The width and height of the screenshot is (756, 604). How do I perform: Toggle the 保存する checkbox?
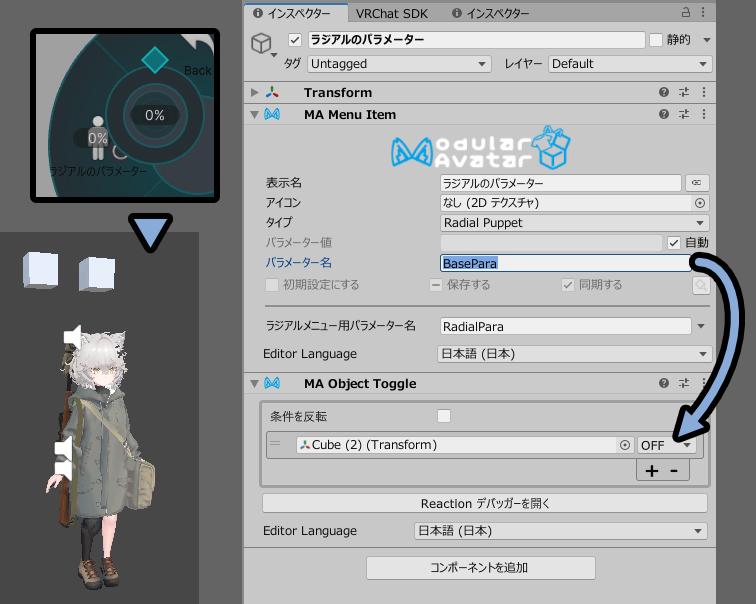tap(436, 285)
